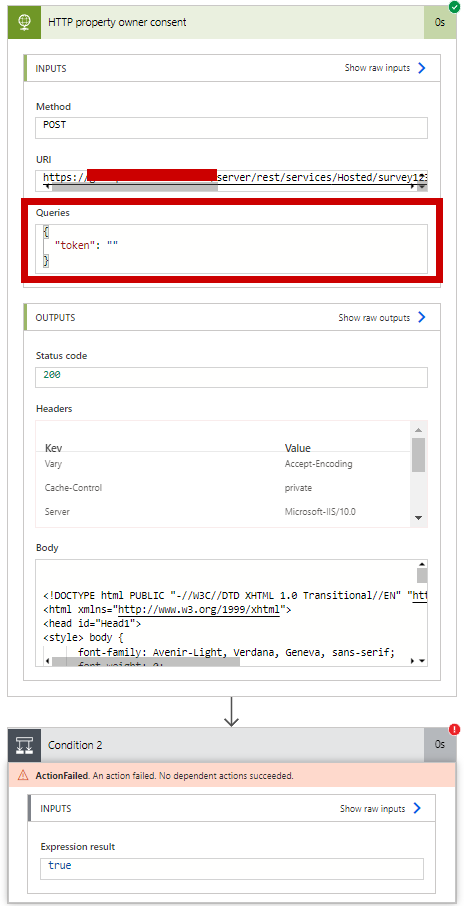Click the Cache-Control header key
464x906 pixels.
73,488
